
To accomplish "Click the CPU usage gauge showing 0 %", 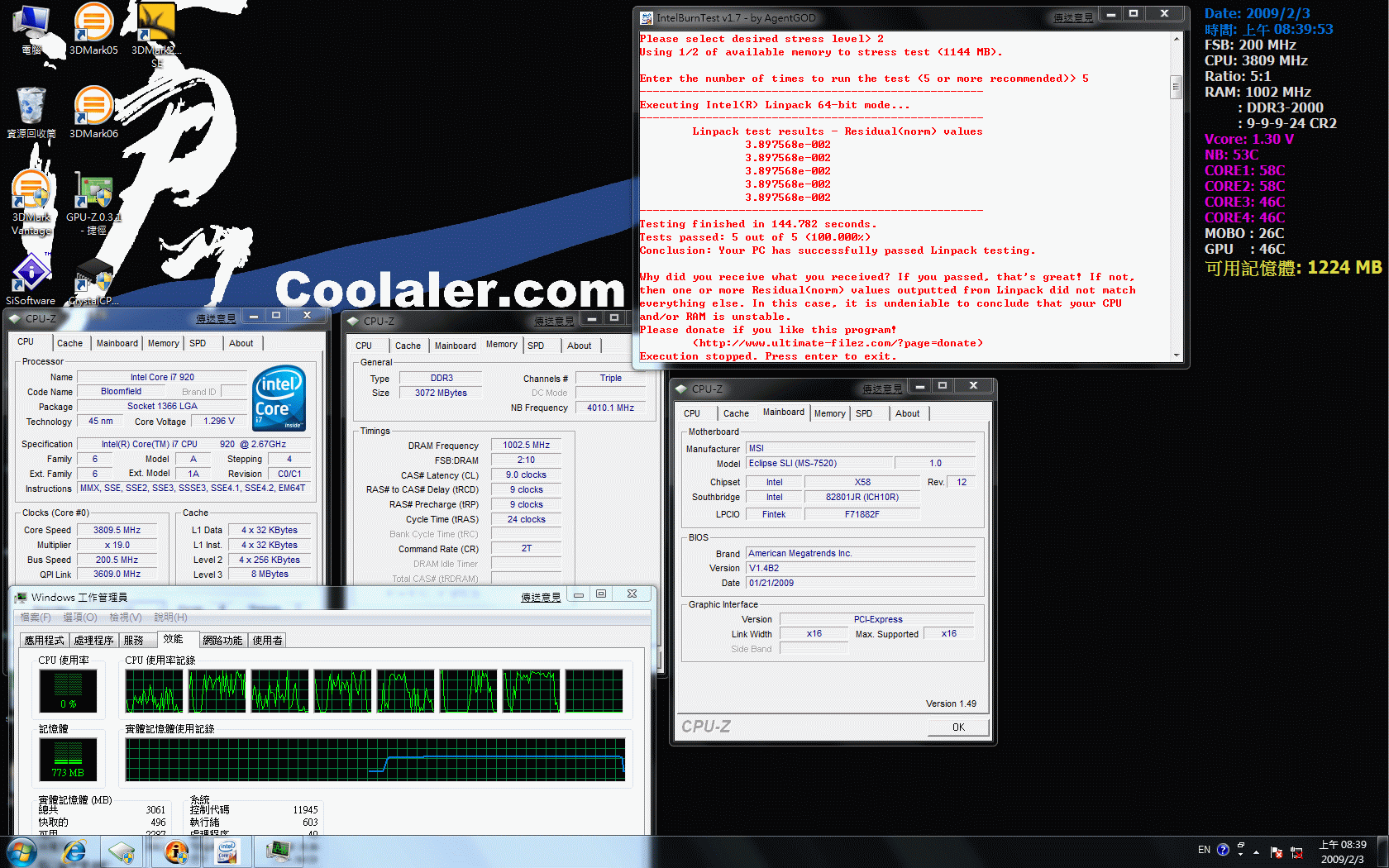I will coord(68,690).
